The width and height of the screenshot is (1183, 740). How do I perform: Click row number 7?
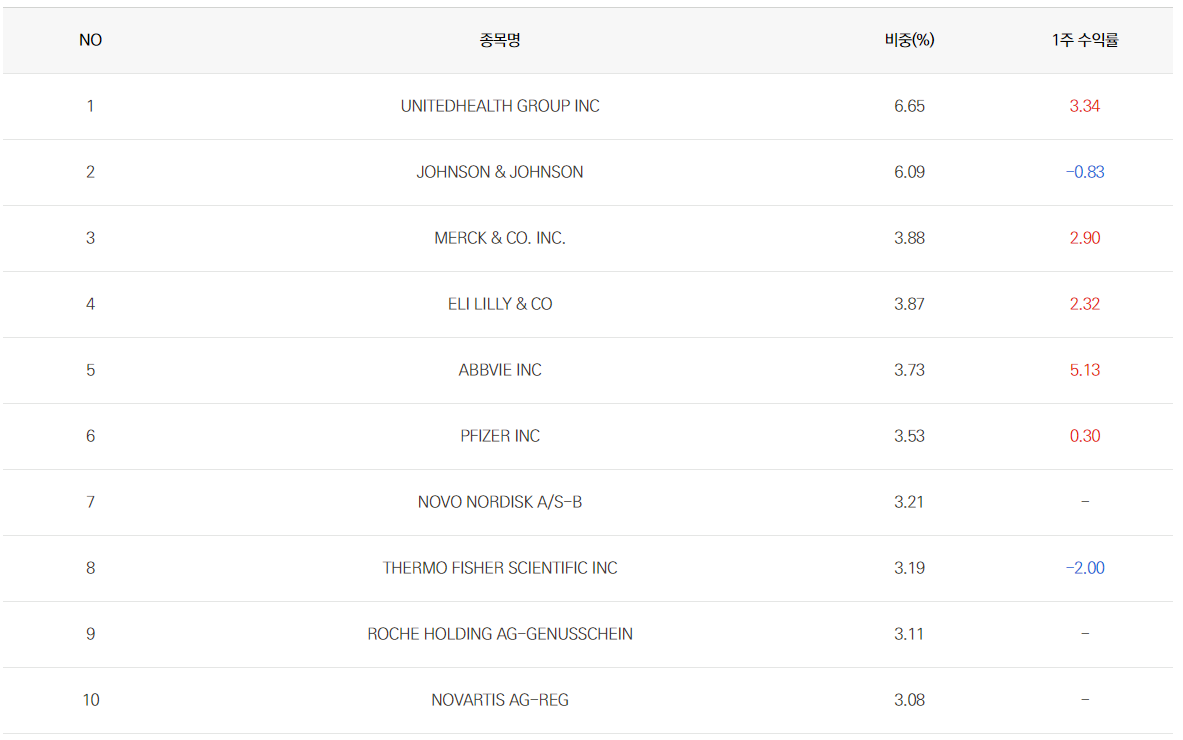[x=91, y=502]
